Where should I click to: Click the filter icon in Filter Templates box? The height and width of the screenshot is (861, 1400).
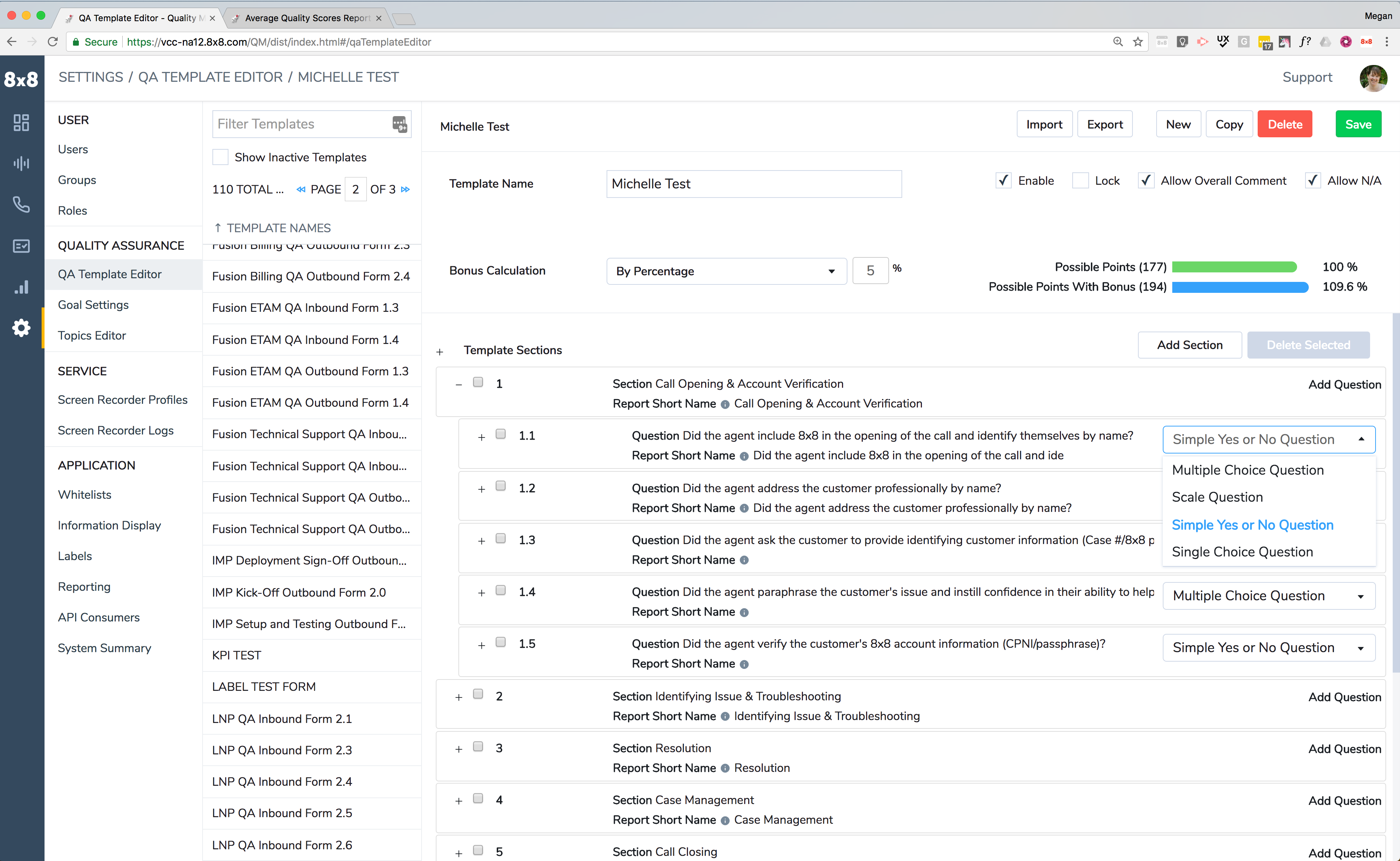[x=400, y=123]
